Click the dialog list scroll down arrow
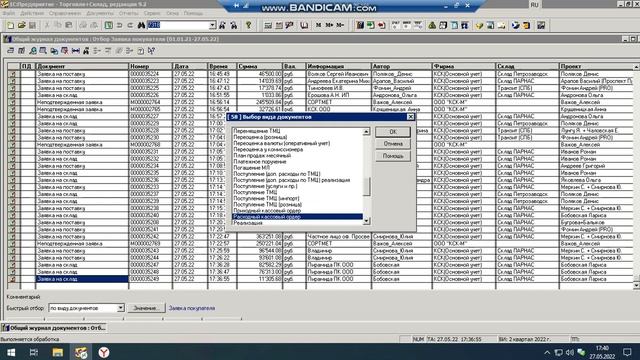Image resolution: width=640 pixels, height=360 pixels. [x=366, y=221]
